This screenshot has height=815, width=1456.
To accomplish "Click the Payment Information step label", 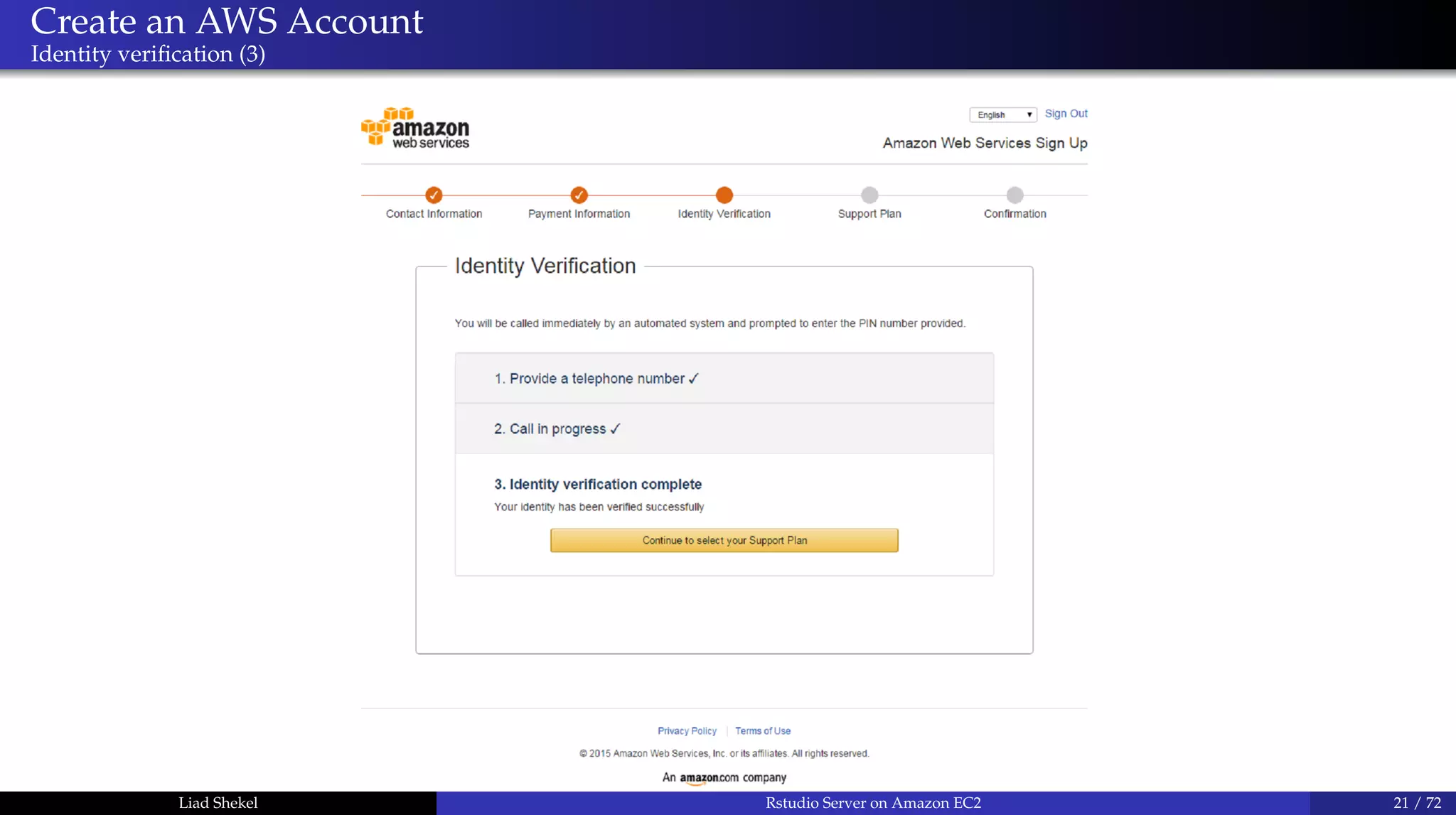I will click(579, 214).
